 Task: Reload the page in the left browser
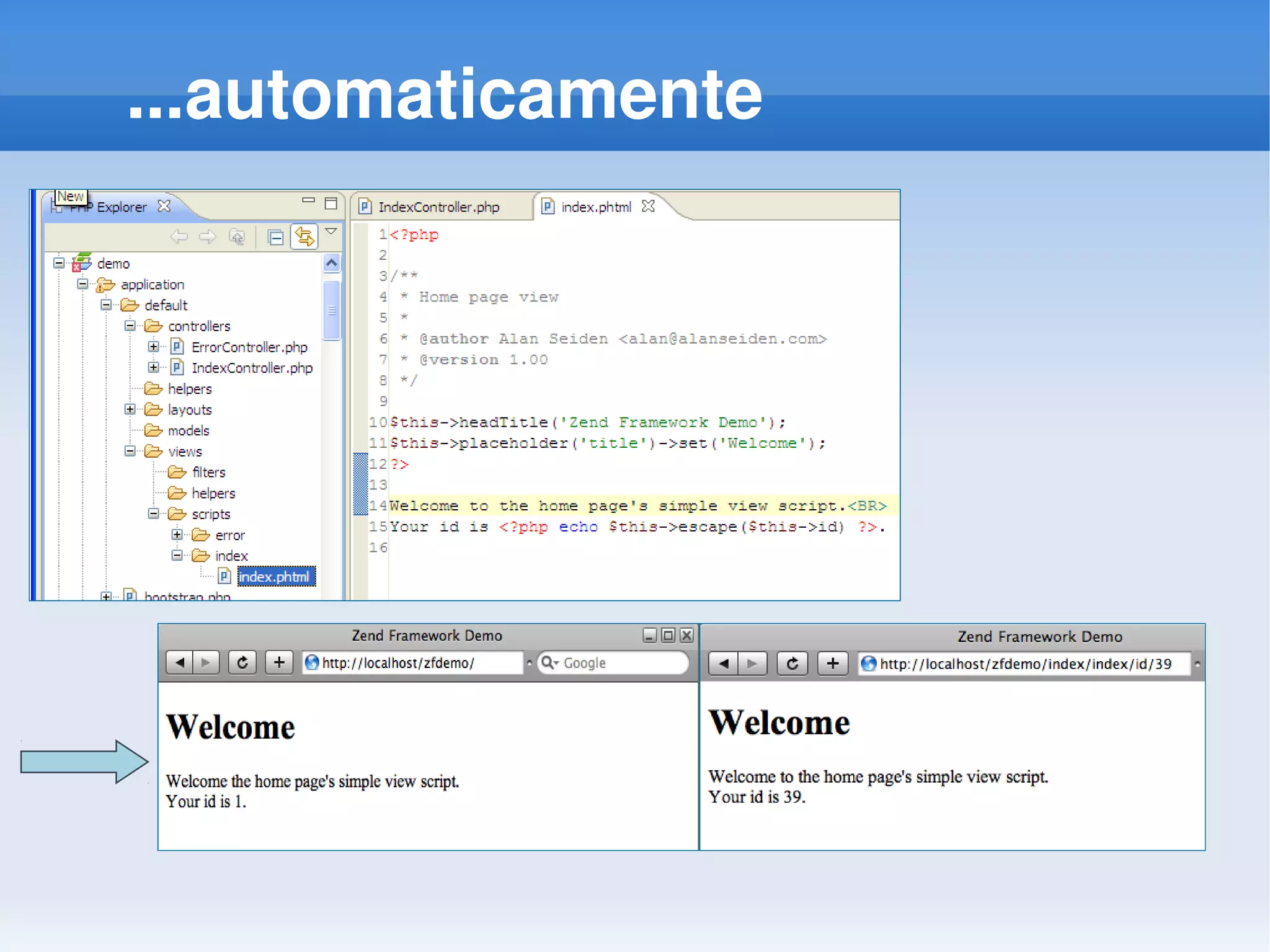click(242, 662)
